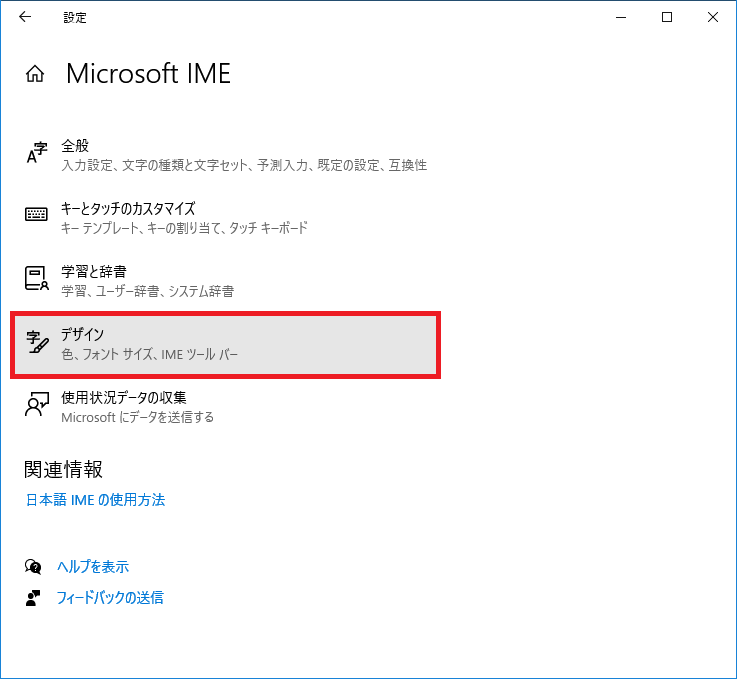Click the デザイン brush icon
This screenshot has height=679, width=737.
(x=37, y=342)
